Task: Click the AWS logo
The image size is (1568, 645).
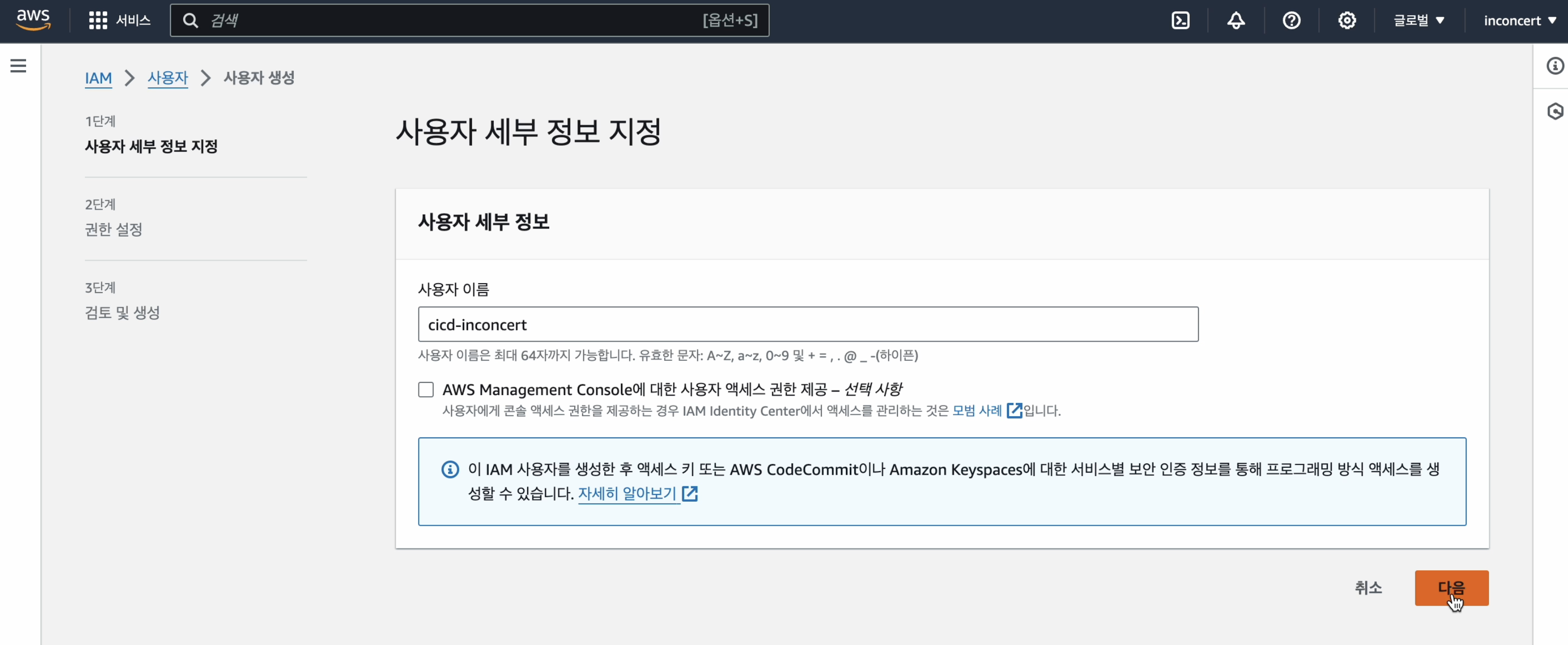Action: click(33, 20)
